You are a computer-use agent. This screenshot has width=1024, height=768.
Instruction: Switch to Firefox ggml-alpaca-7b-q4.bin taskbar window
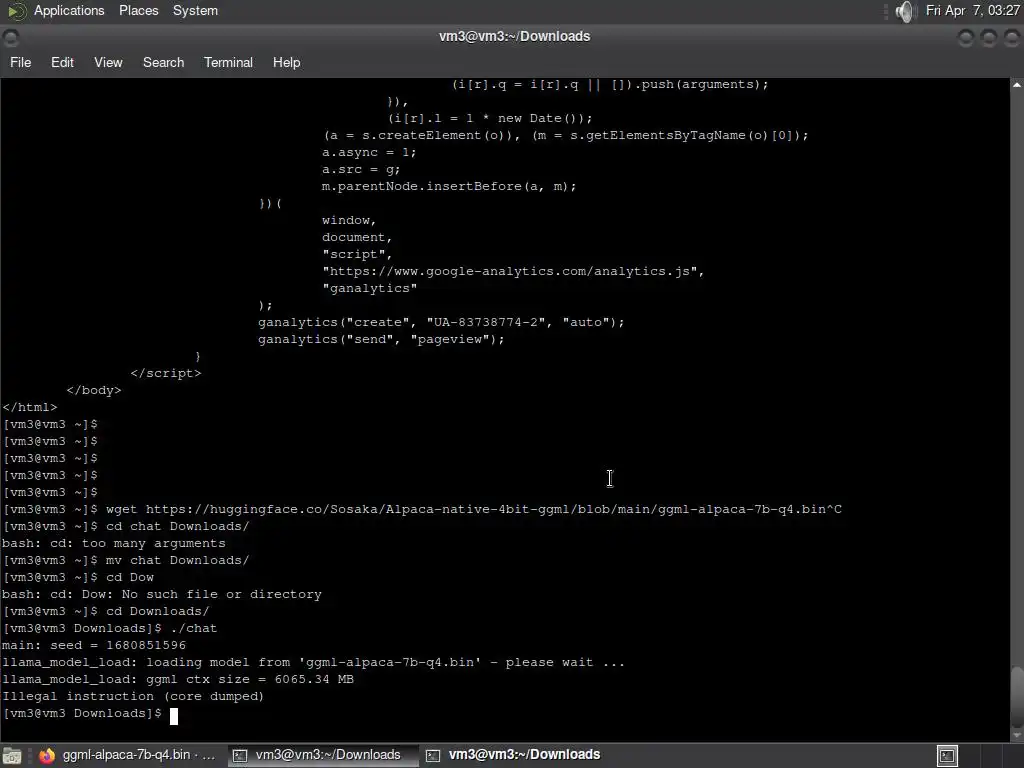click(127, 755)
